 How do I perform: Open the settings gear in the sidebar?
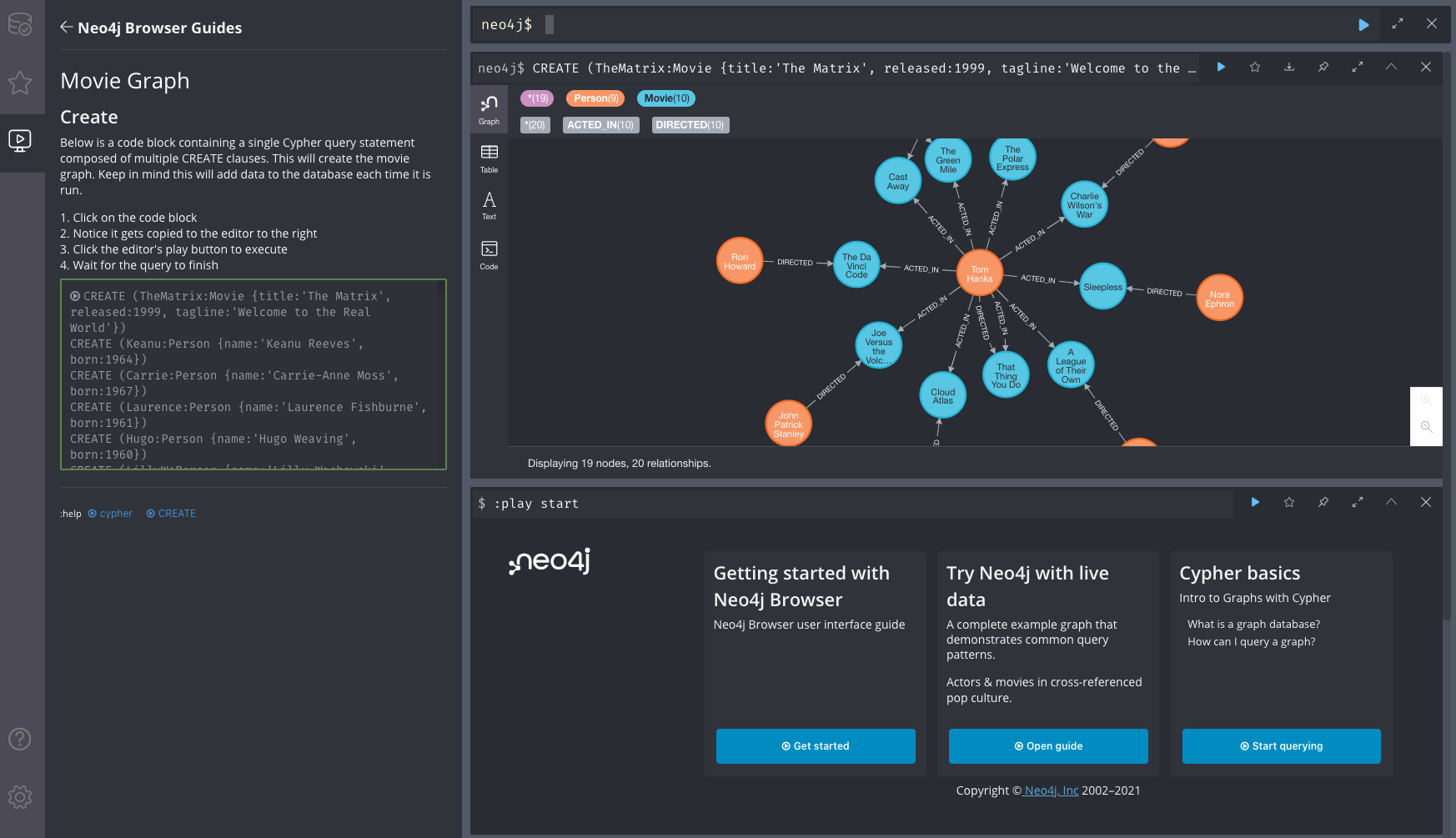click(20, 797)
